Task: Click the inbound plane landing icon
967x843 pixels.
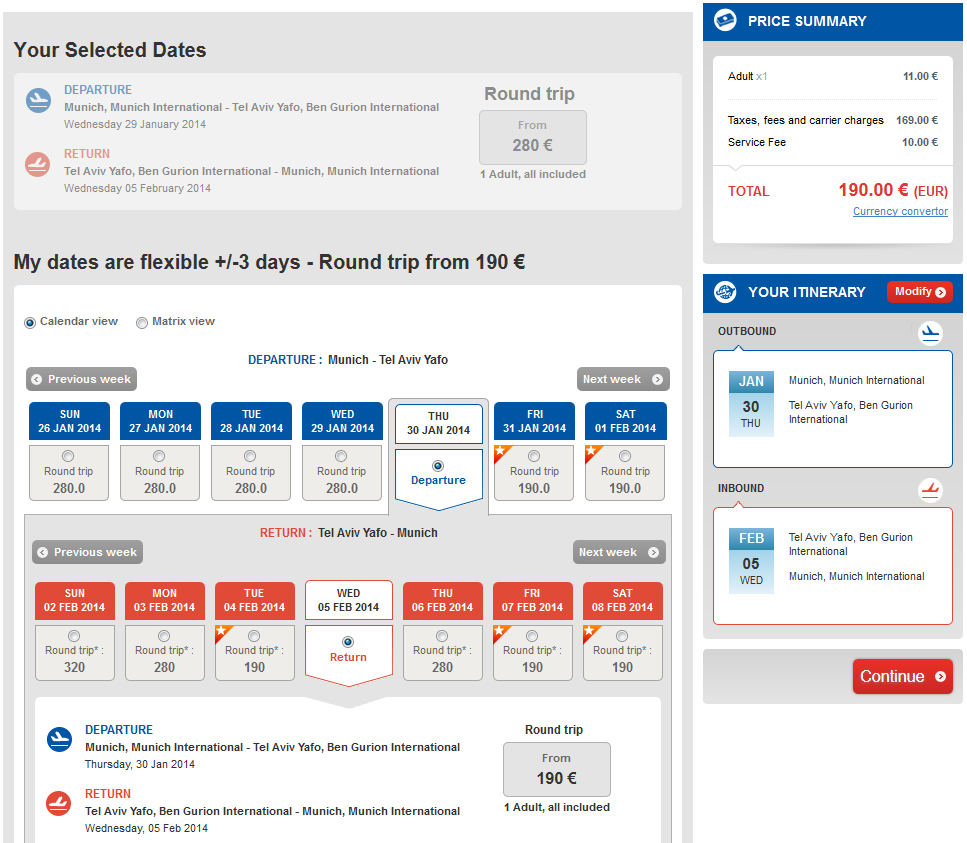Action: pyautogui.click(x=930, y=490)
